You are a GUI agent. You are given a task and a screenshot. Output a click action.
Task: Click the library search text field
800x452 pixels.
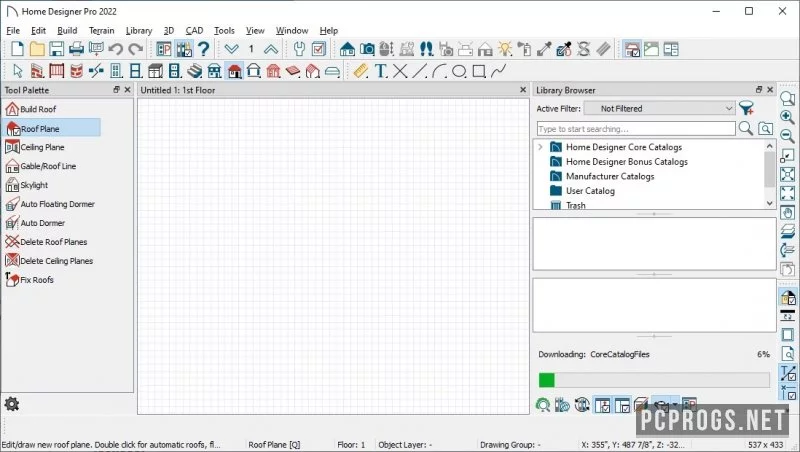[x=636, y=129]
